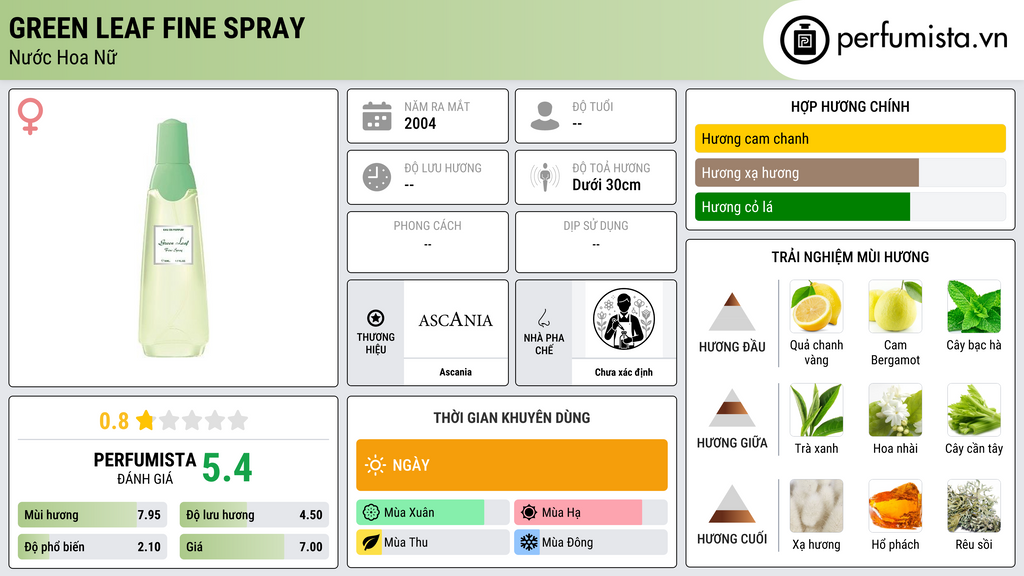The height and width of the screenshot is (576, 1024).
Task: Click the Green Leaf perfume bottle image
Action: [173, 238]
